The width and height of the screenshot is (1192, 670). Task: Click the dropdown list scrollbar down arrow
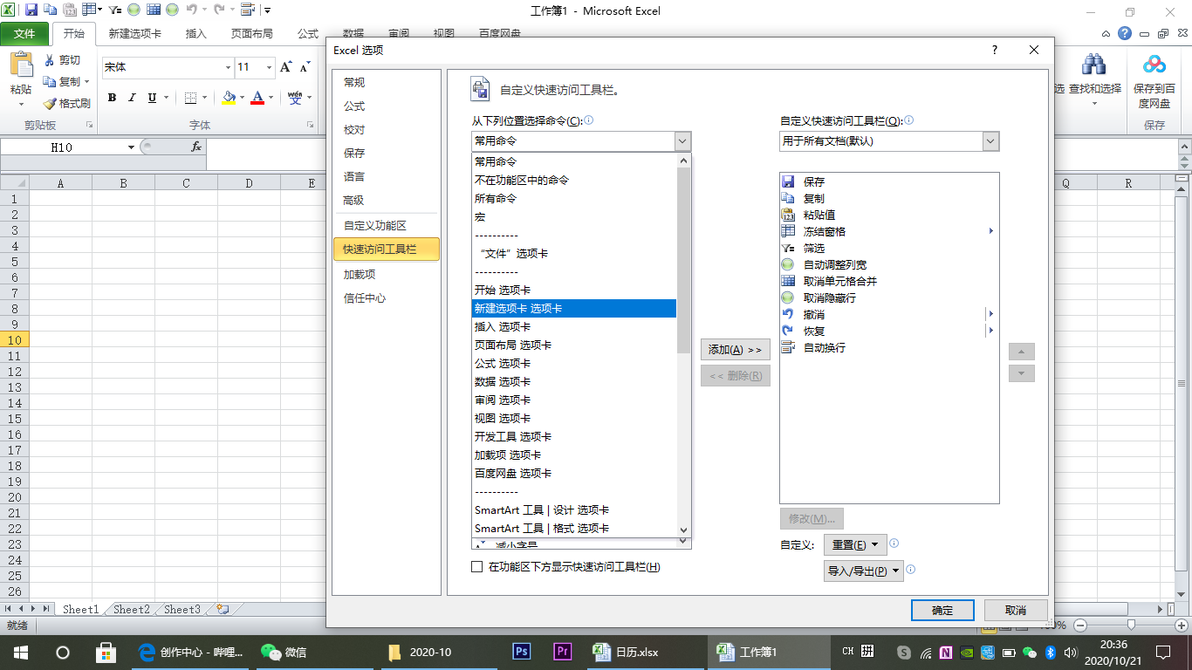click(x=683, y=530)
